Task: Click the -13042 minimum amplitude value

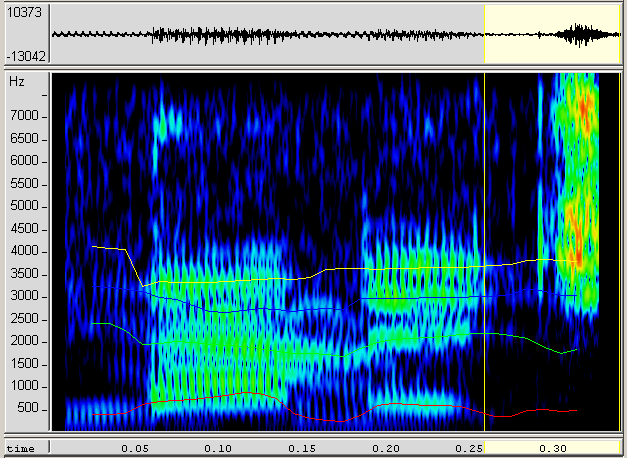Action: click(x=24, y=56)
